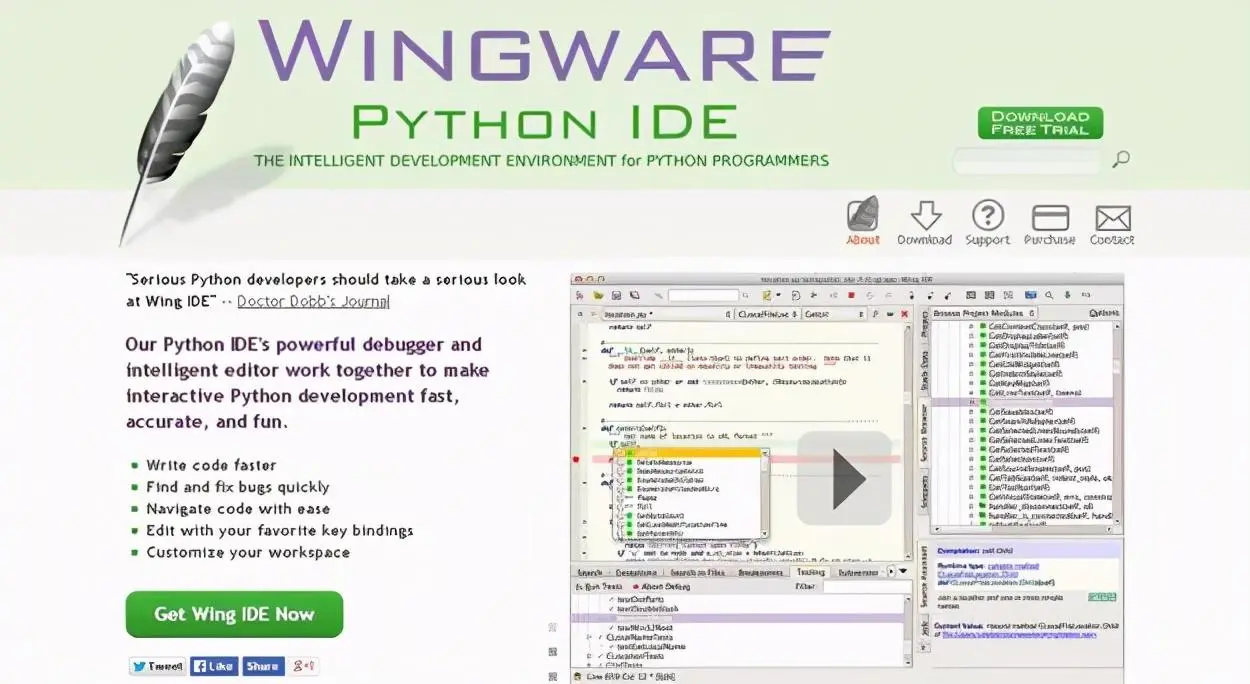
Task: Click the Get Wing IDE Now button
Action: (234, 614)
